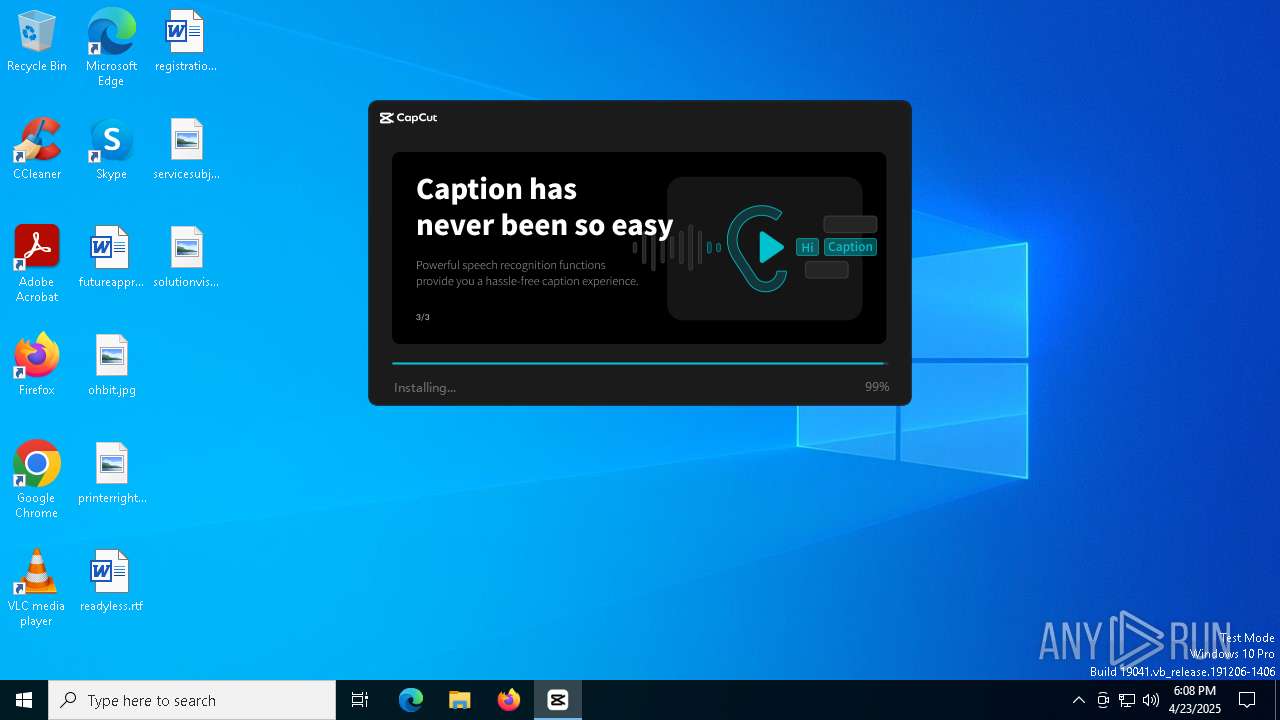Launch Microsoft Edge from the desktop

pos(111,47)
